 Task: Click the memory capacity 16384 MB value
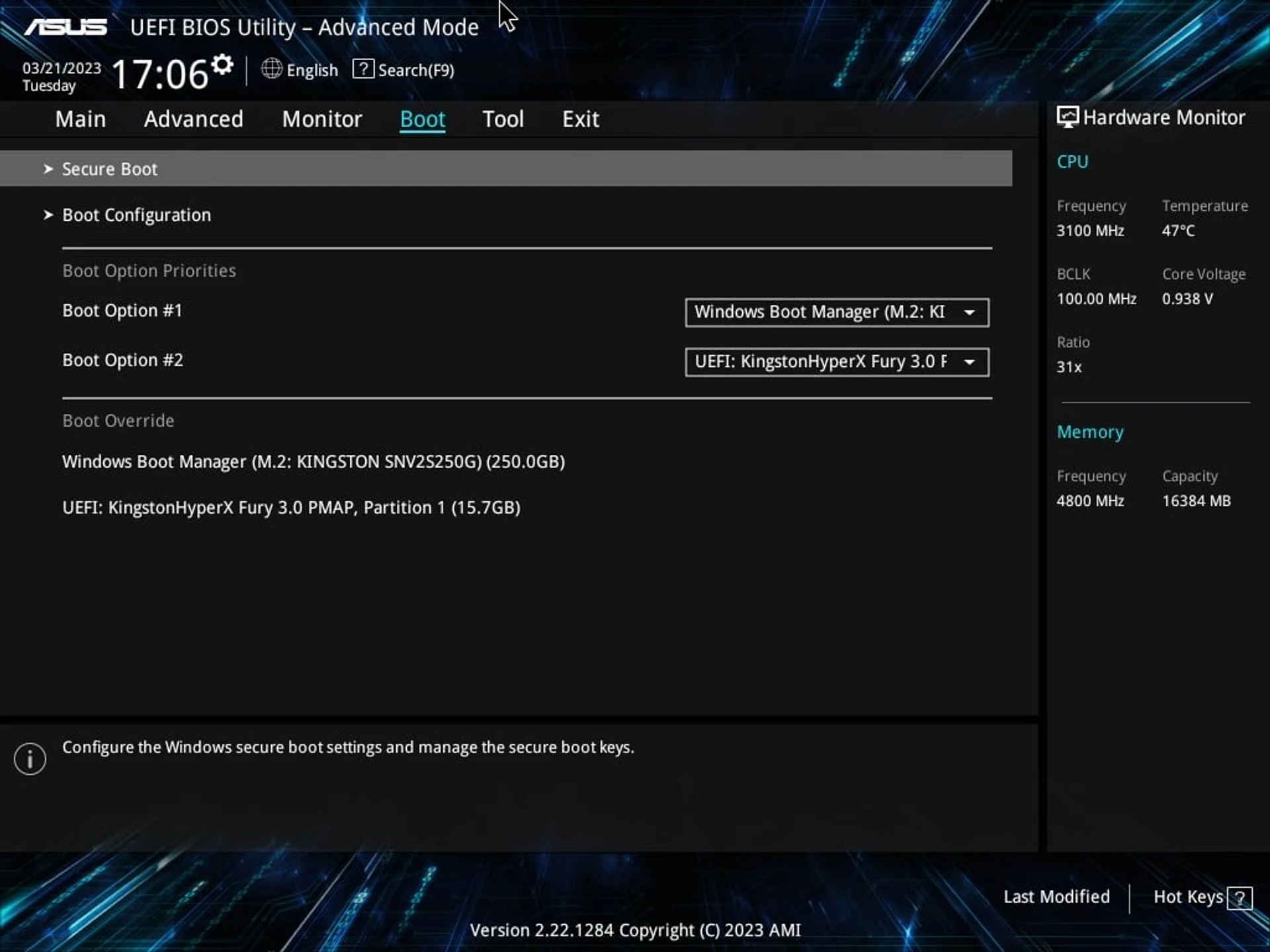coord(1197,501)
